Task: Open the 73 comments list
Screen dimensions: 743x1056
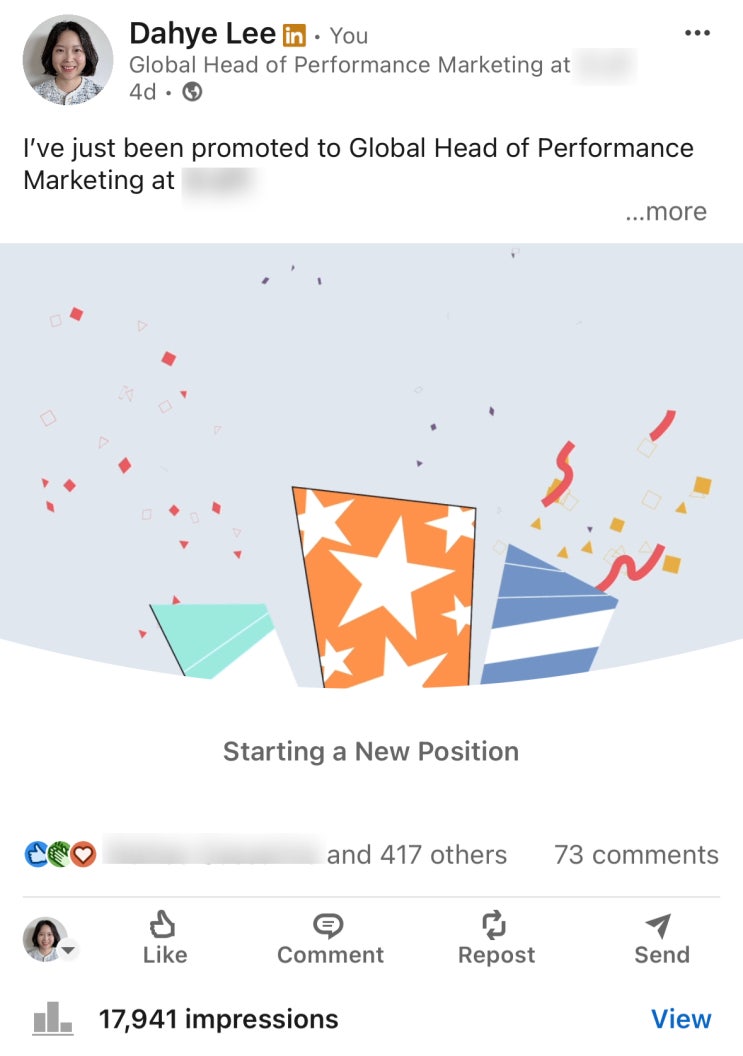Action: (x=636, y=855)
